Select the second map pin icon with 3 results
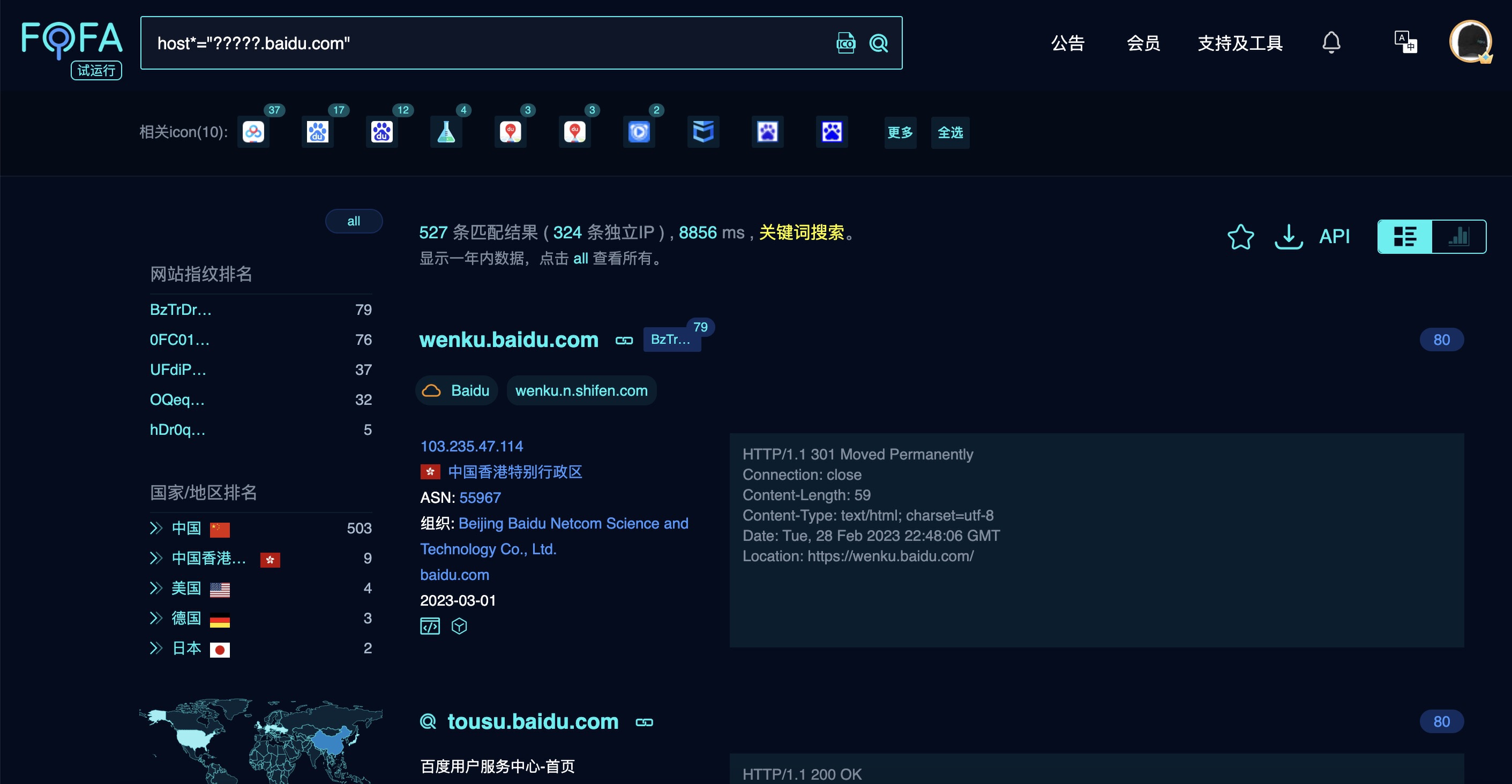The height and width of the screenshot is (784, 1512). 574,132
